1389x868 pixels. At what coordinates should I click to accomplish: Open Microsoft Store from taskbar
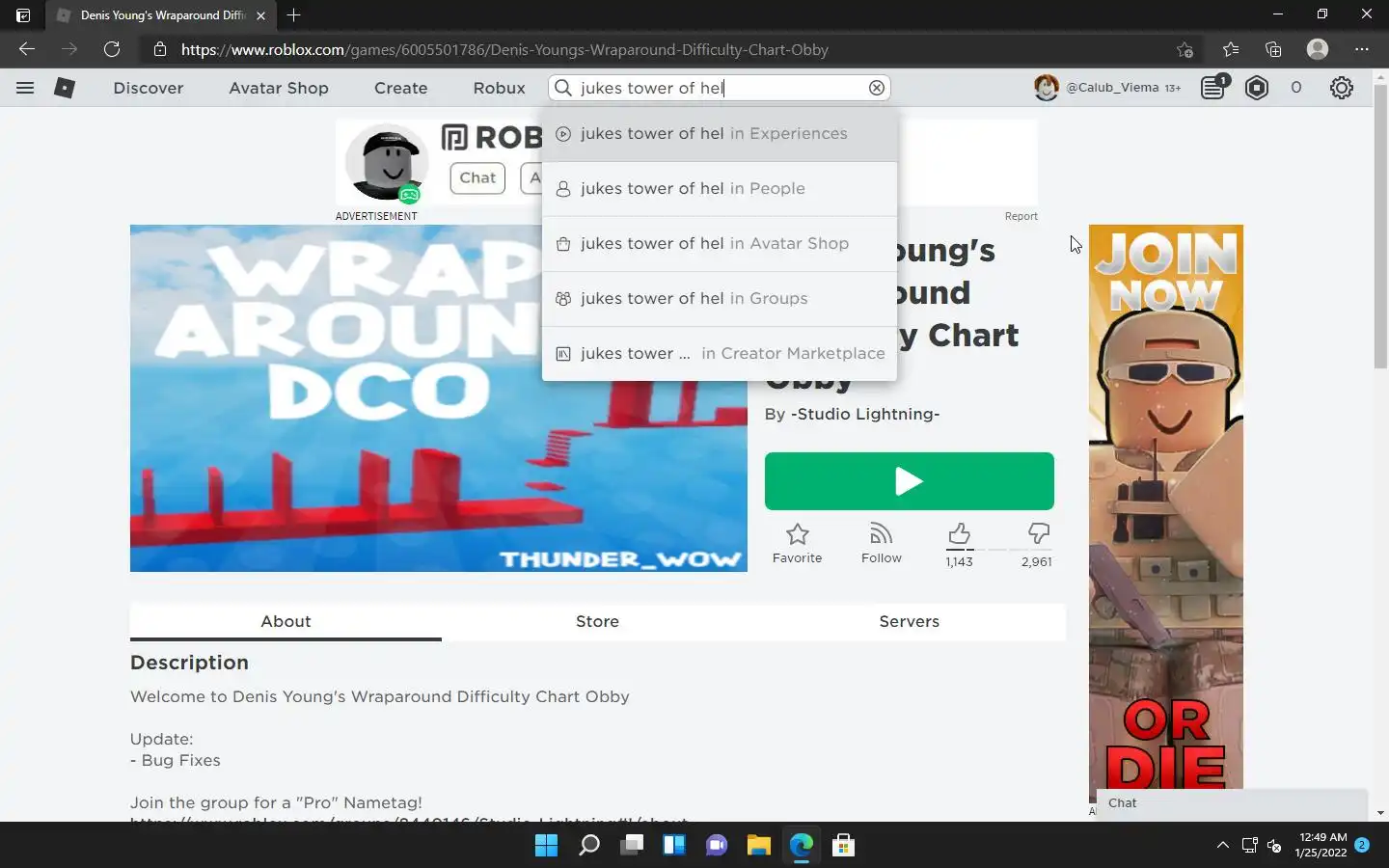(x=844, y=846)
